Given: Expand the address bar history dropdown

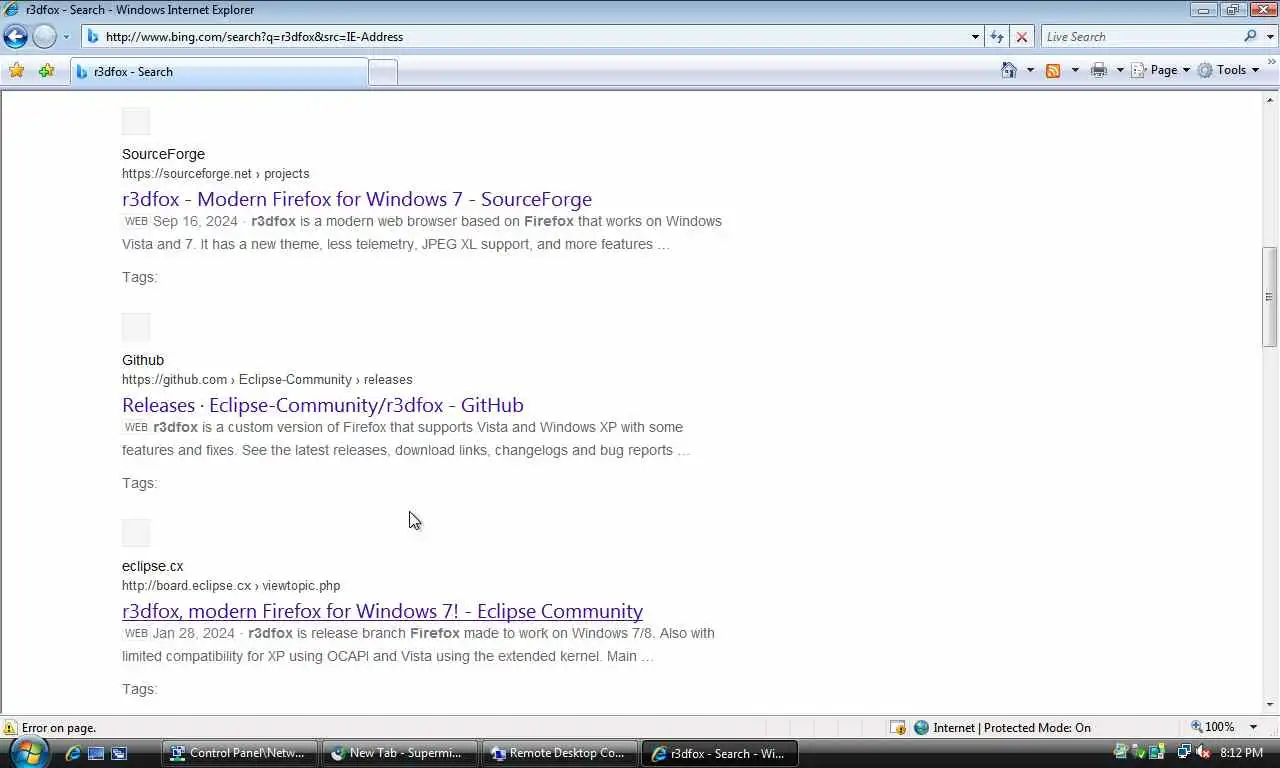Looking at the screenshot, I should 975,37.
